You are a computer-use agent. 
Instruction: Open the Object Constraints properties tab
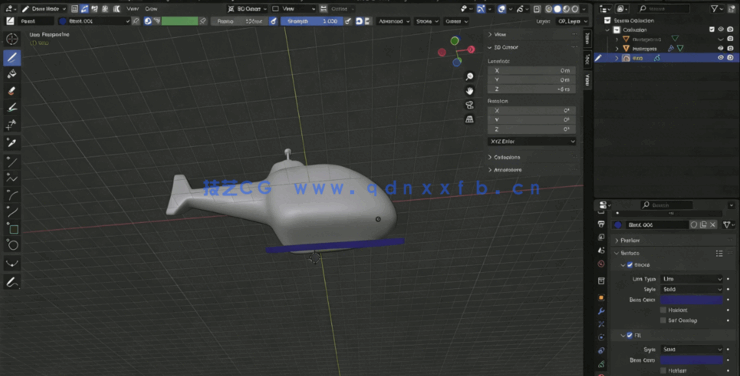tap(601, 351)
